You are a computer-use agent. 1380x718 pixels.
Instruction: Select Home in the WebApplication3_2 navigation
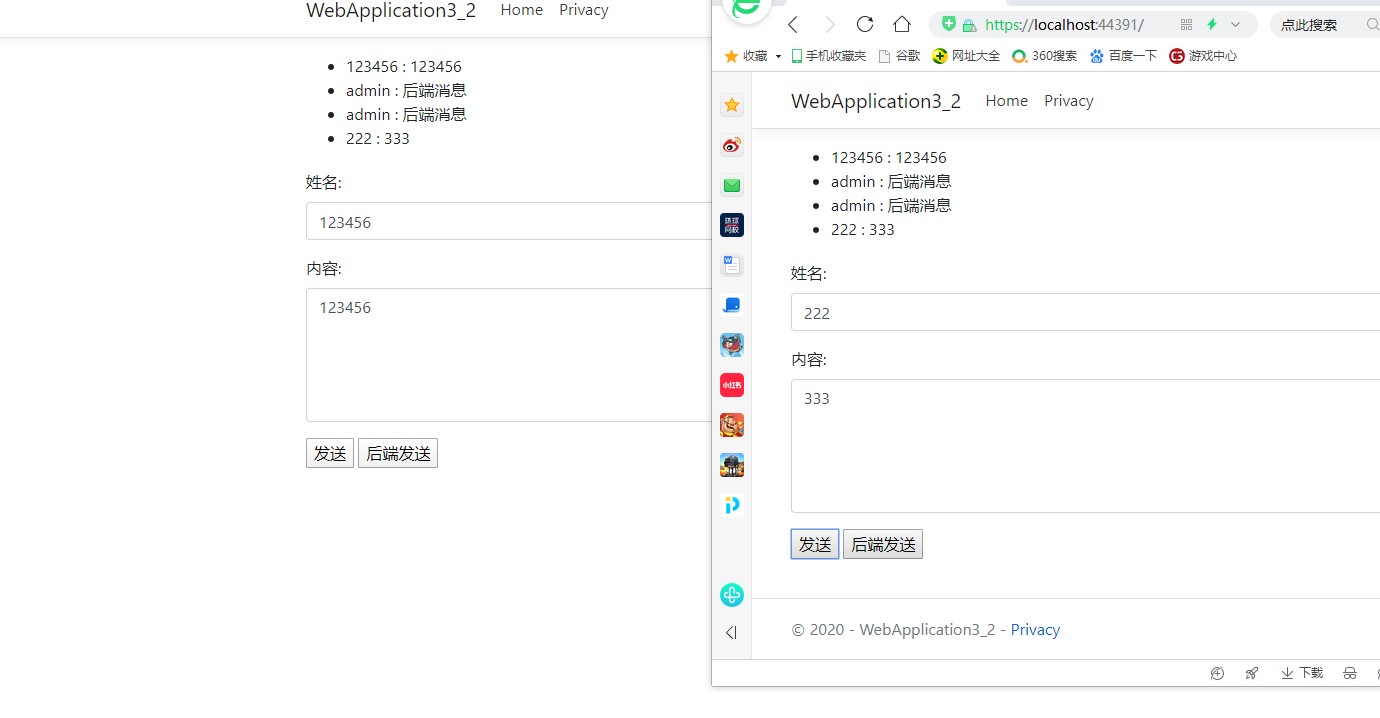1006,100
